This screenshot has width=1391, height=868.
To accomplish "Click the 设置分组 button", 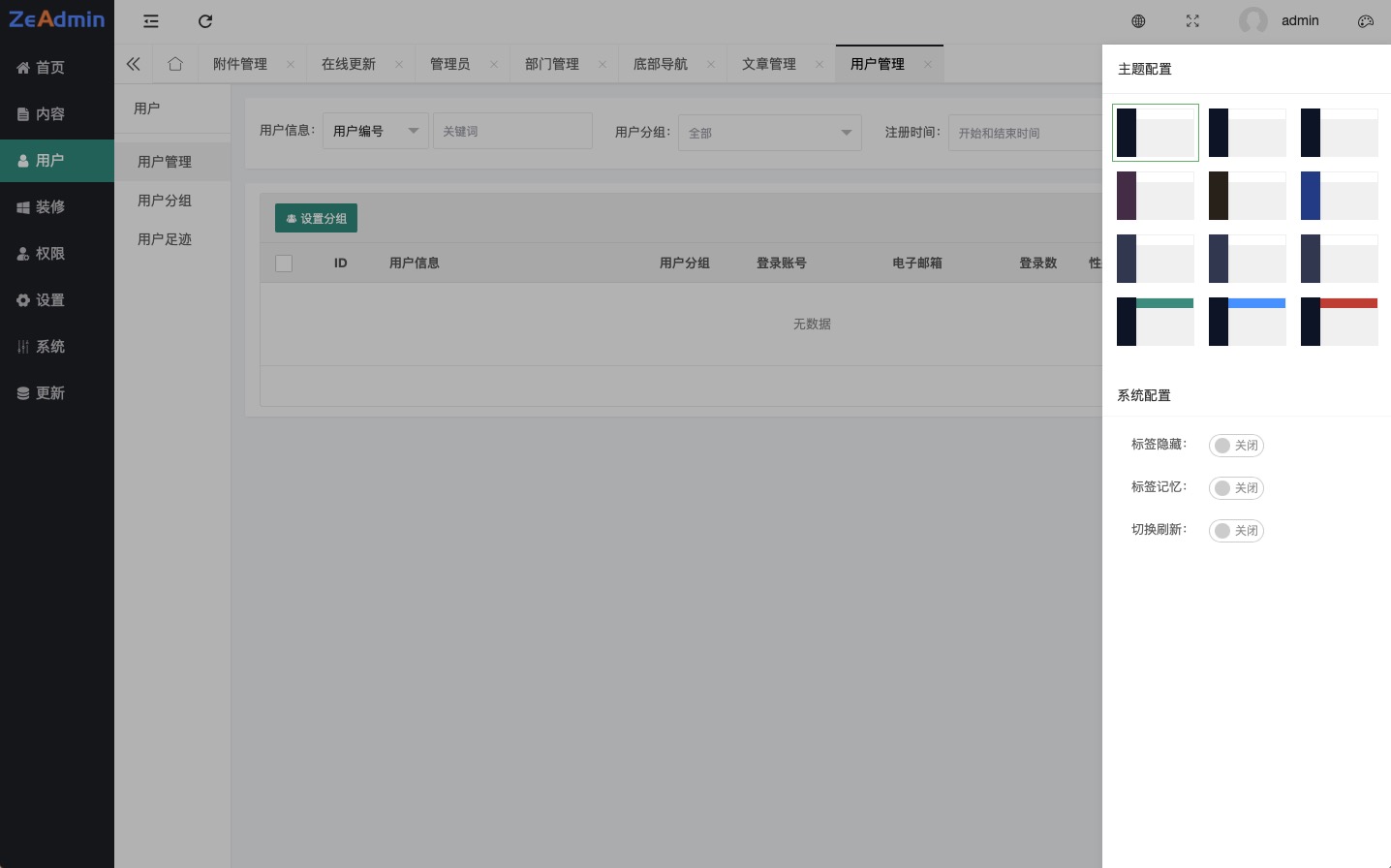I will click(316, 219).
